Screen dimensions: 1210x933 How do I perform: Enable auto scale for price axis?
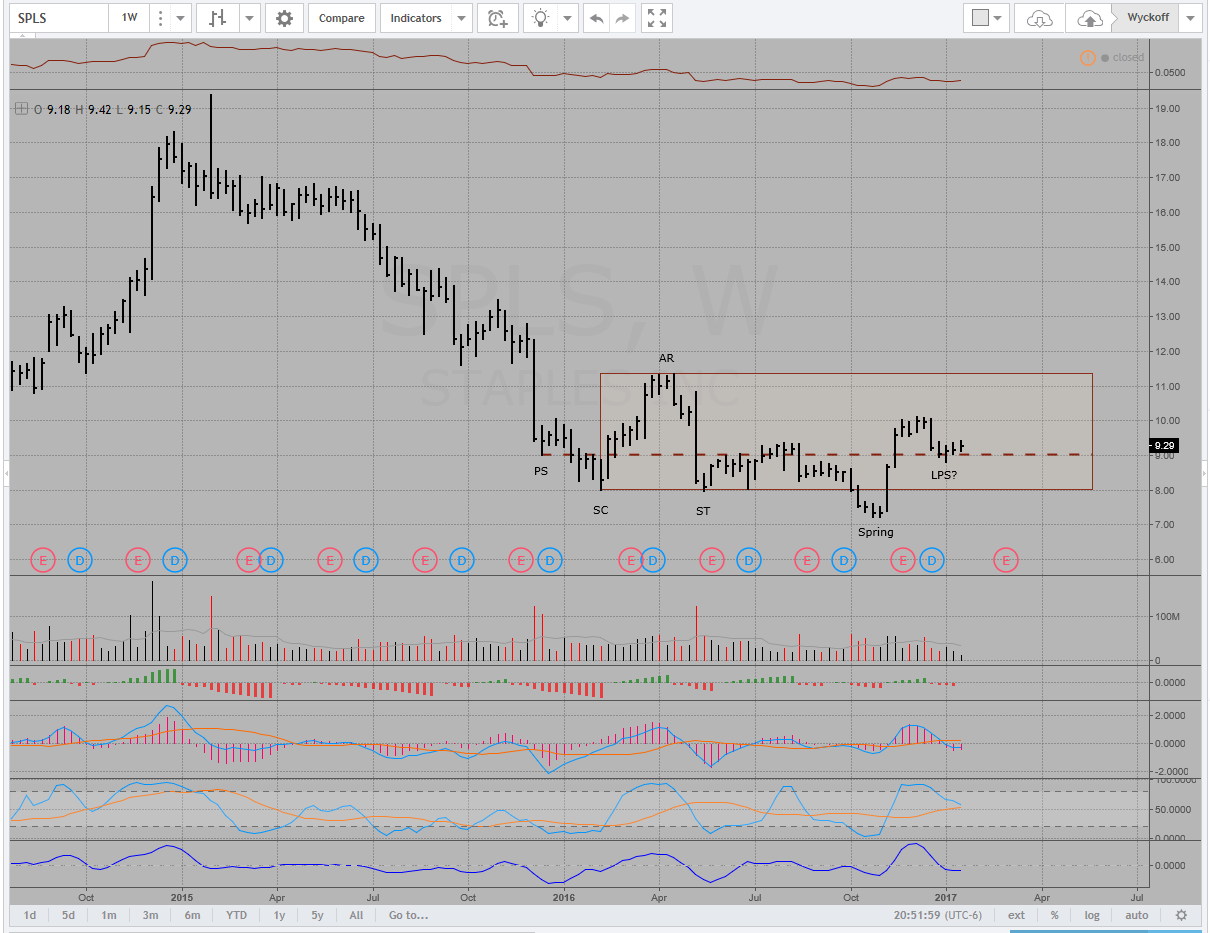click(x=1136, y=915)
